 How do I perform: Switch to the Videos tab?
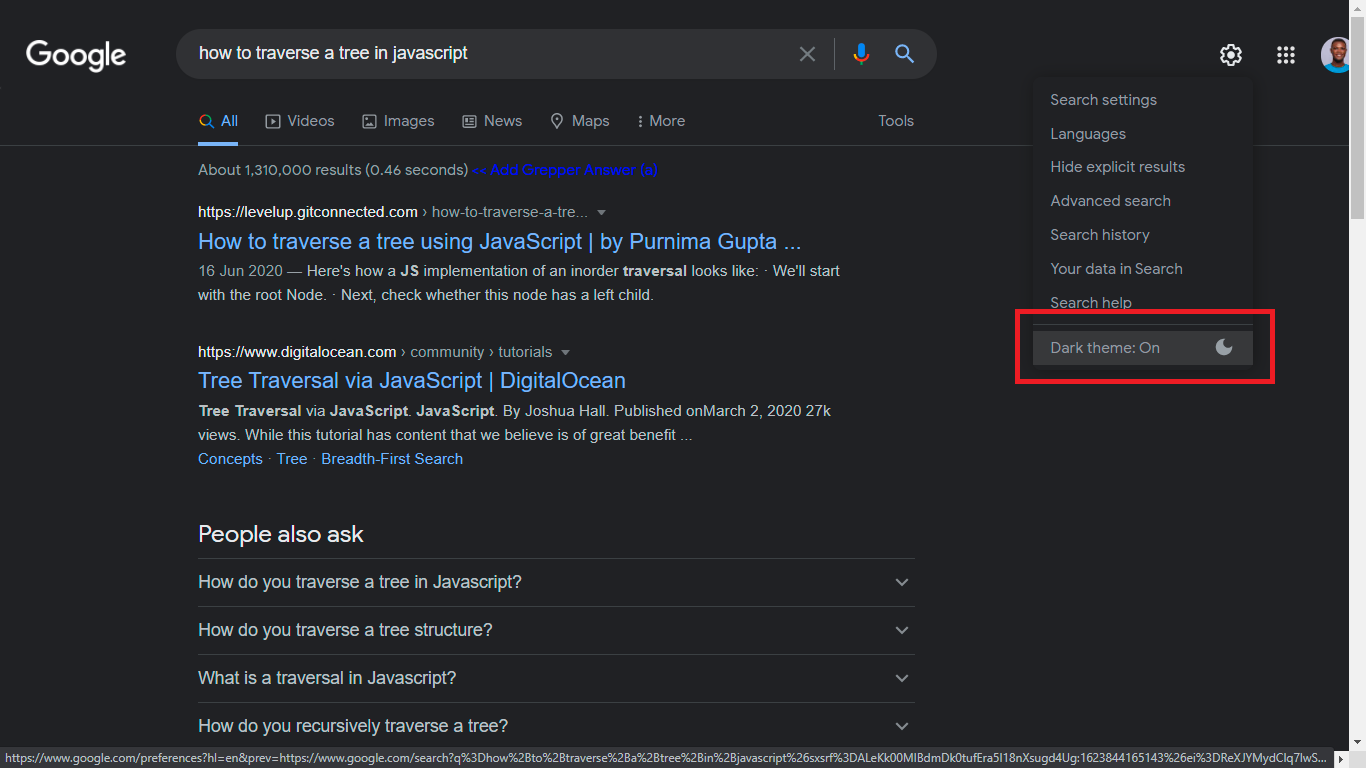(x=300, y=121)
